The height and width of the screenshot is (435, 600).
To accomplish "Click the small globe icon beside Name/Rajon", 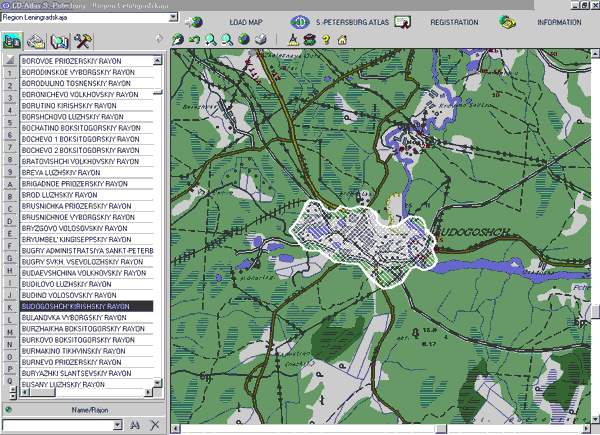I will pos(8,410).
